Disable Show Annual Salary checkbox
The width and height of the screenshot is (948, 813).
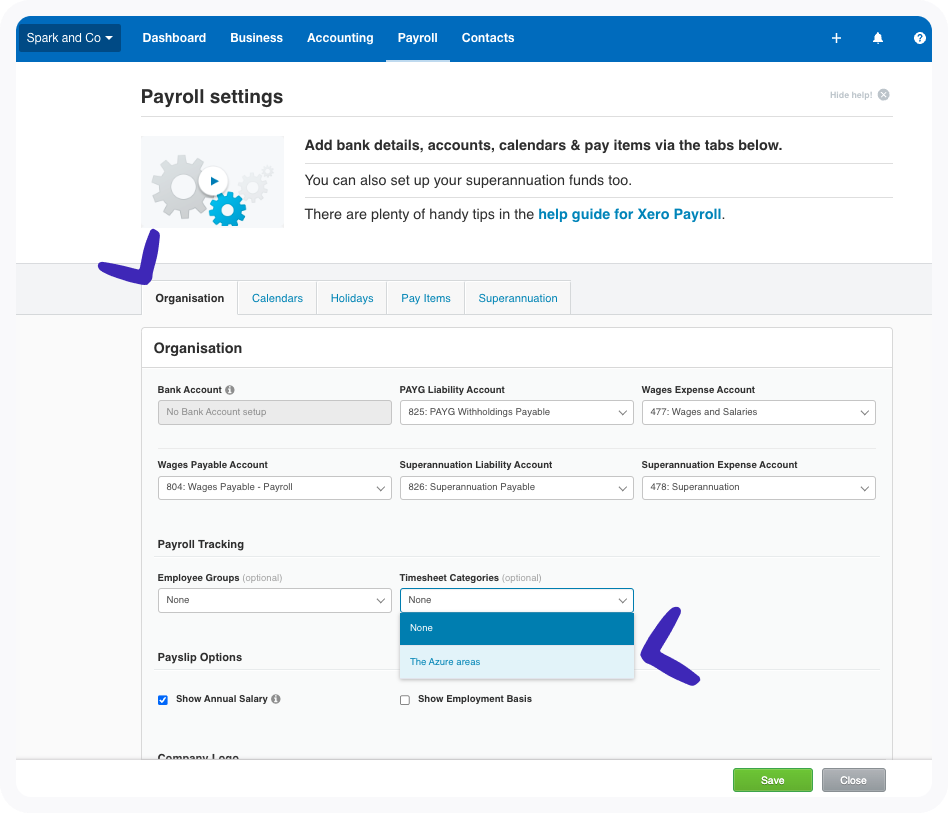pyautogui.click(x=163, y=700)
